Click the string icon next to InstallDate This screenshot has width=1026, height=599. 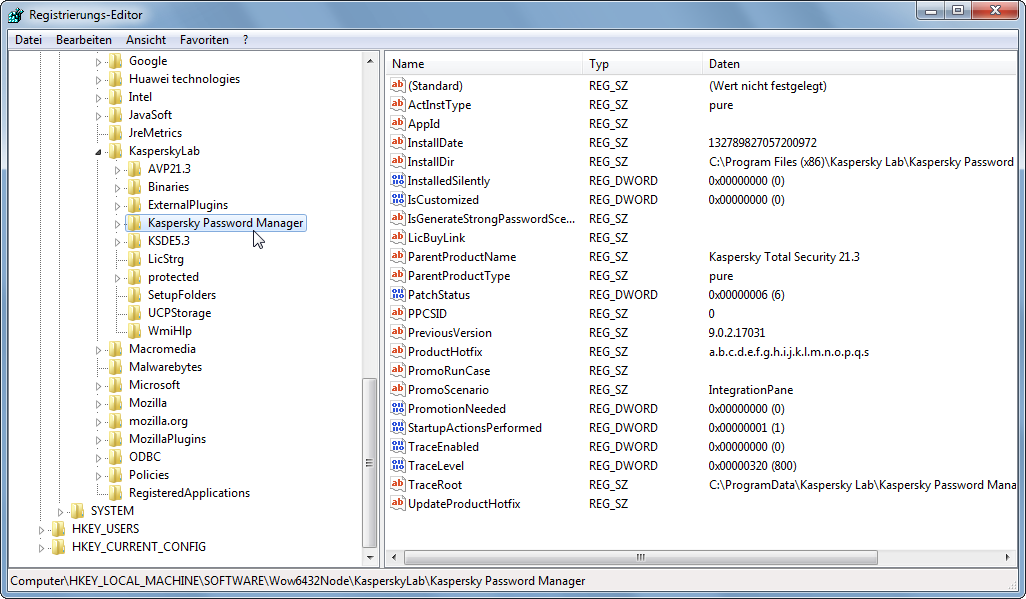pos(397,142)
